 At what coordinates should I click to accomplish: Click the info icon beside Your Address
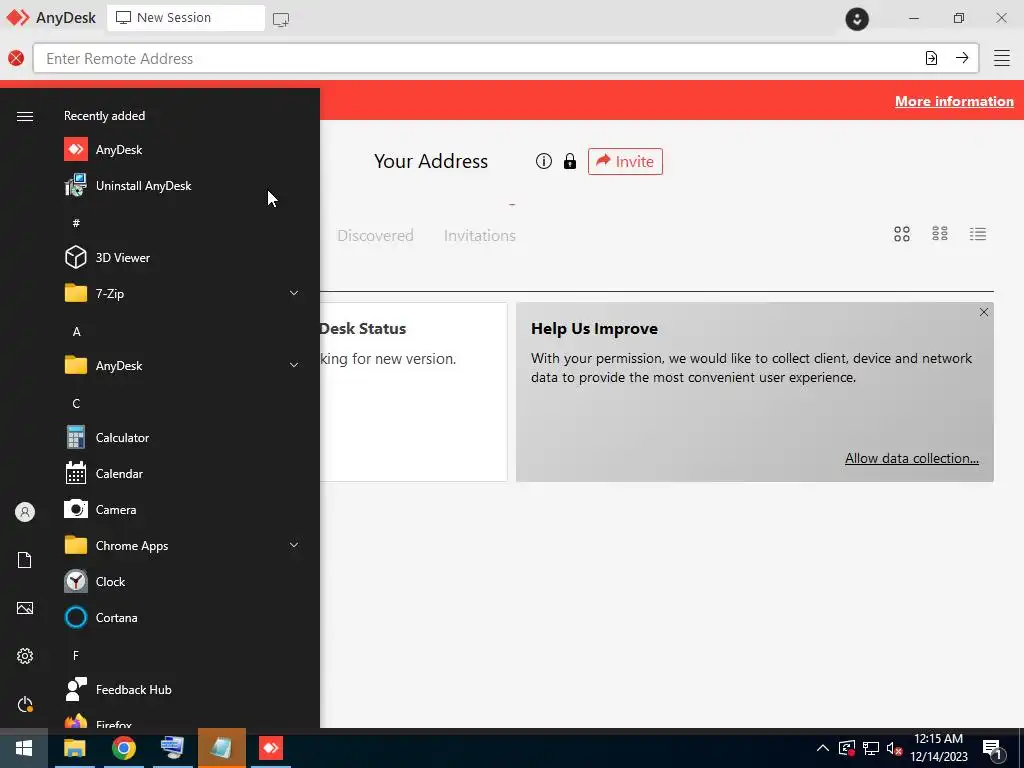[x=543, y=161]
